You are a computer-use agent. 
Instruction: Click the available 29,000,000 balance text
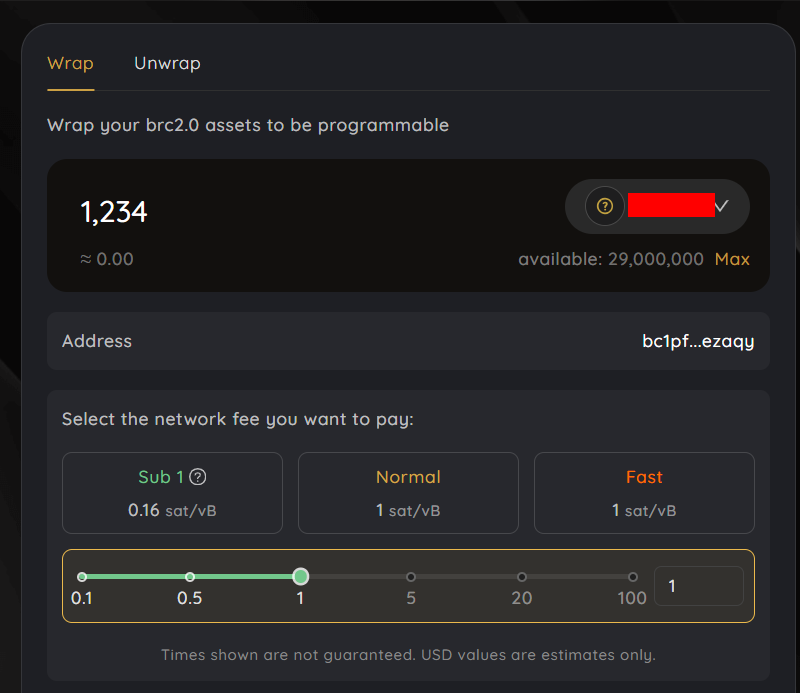click(610, 259)
